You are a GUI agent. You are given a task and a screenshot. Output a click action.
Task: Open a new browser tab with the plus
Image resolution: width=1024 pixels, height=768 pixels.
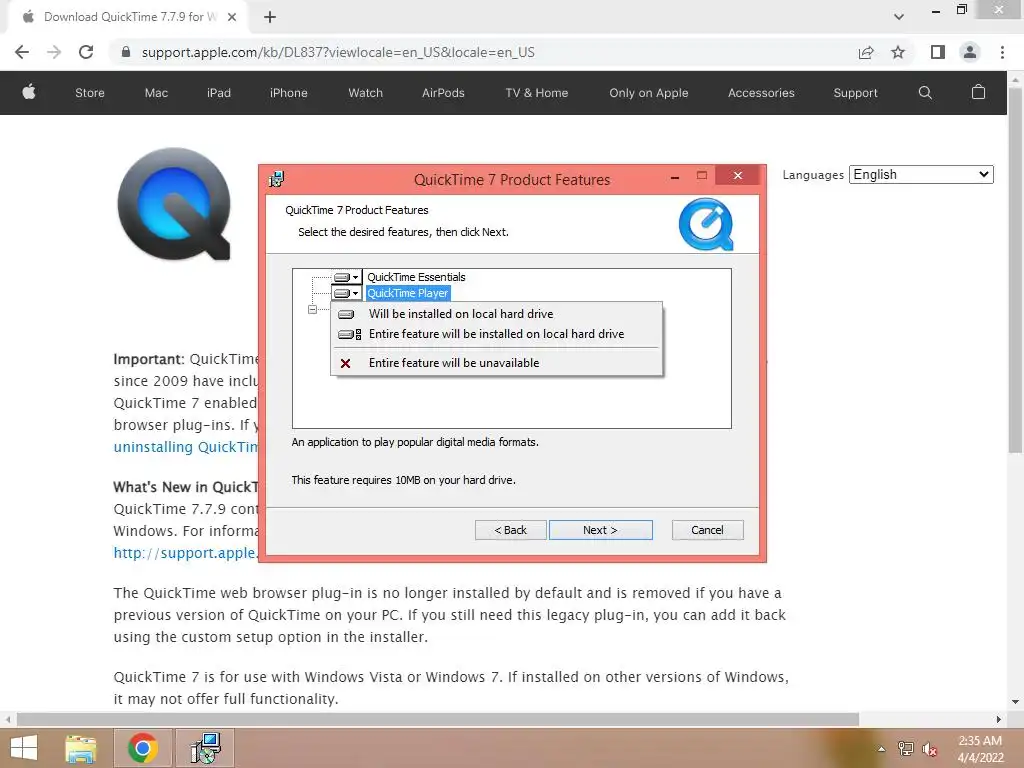[270, 17]
